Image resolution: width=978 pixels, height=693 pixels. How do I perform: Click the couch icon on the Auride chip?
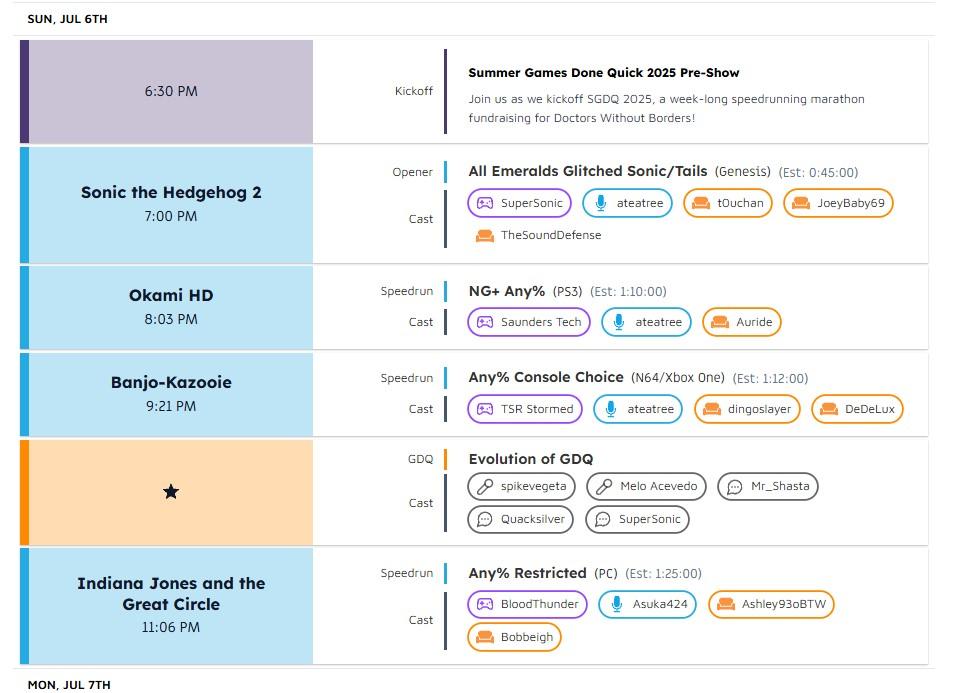[x=720, y=322]
